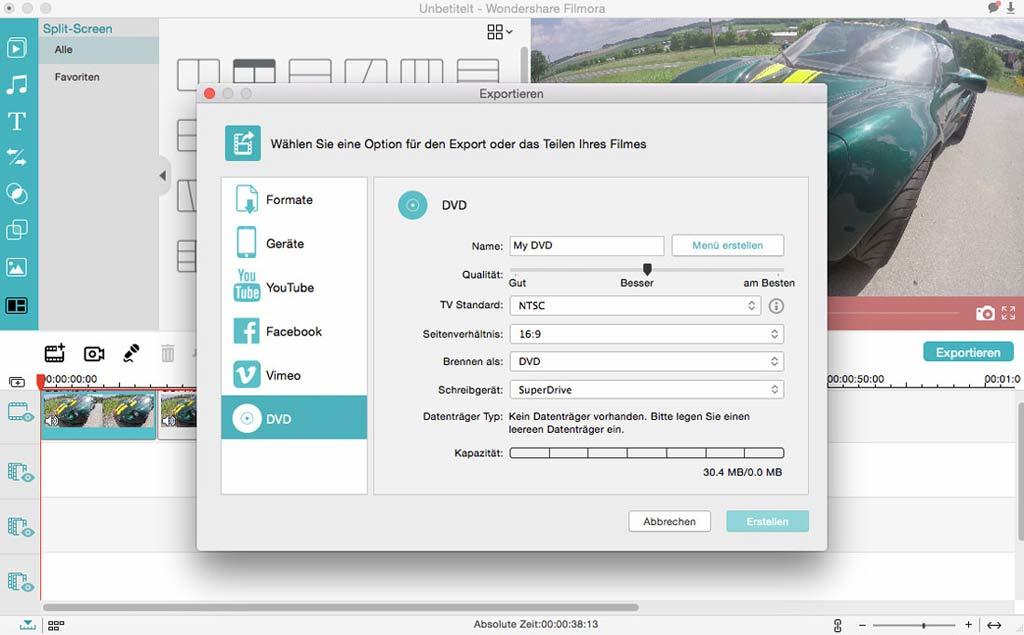Open the Text and titles panel
The image size is (1024, 635).
17,122
